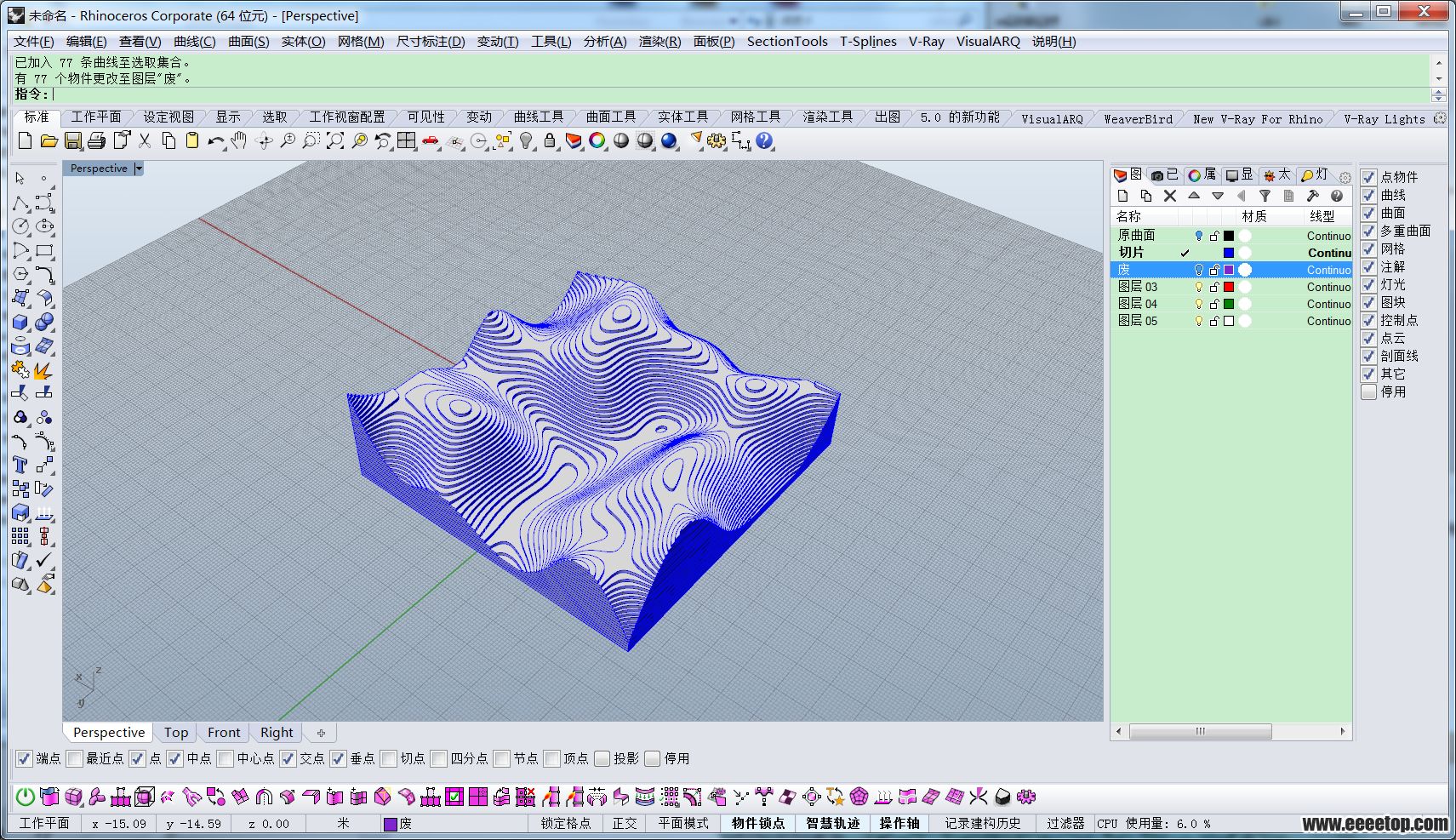Select the Polyline tool in left toolbar
This screenshot has width=1456, height=840.
point(20,203)
